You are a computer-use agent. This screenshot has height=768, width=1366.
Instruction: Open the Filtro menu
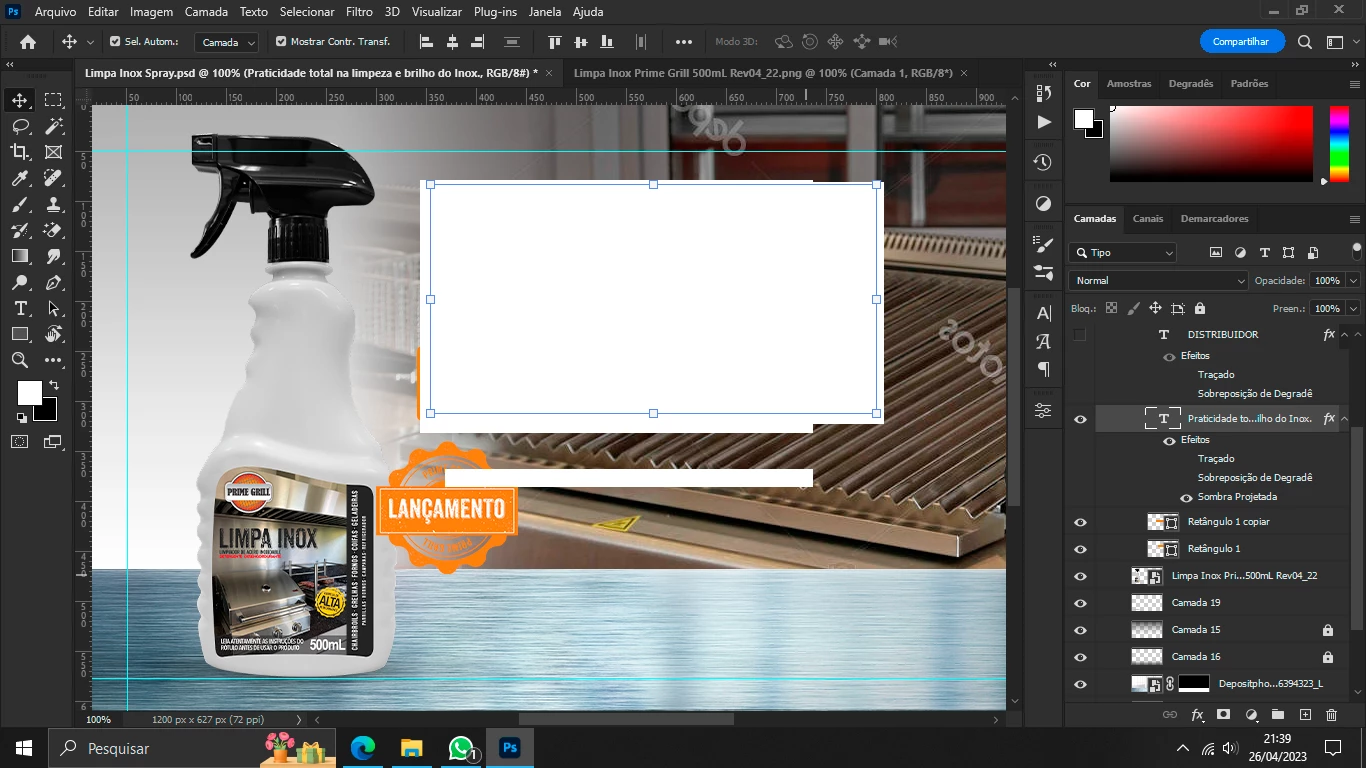click(359, 12)
